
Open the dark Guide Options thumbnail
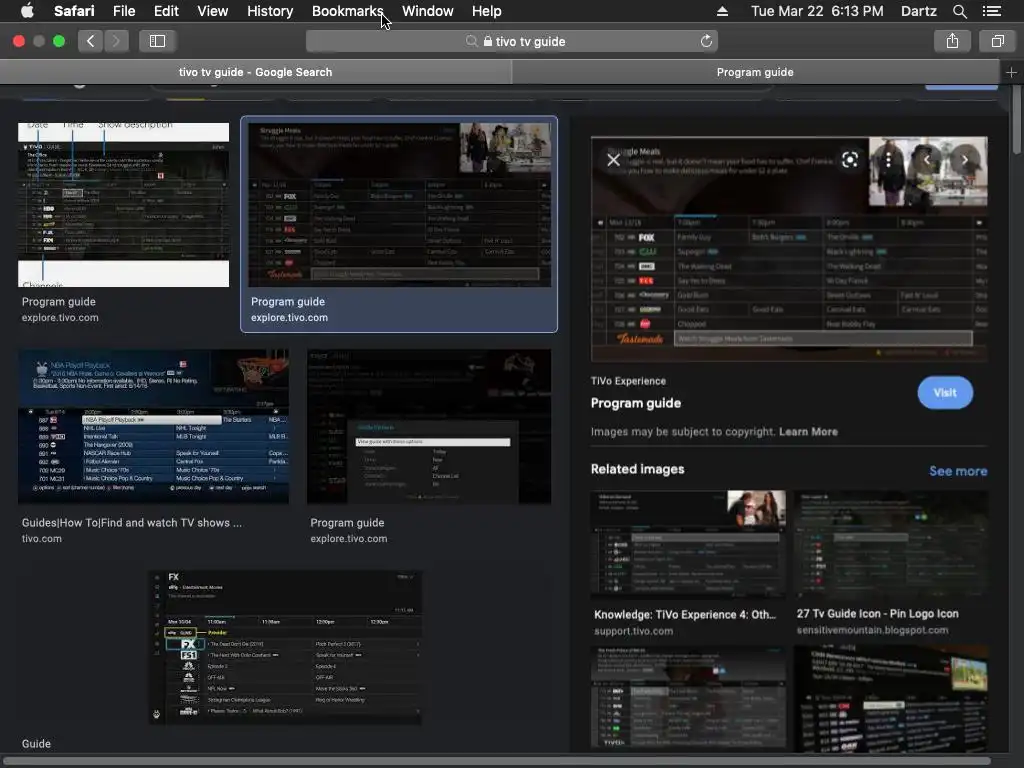429,426
